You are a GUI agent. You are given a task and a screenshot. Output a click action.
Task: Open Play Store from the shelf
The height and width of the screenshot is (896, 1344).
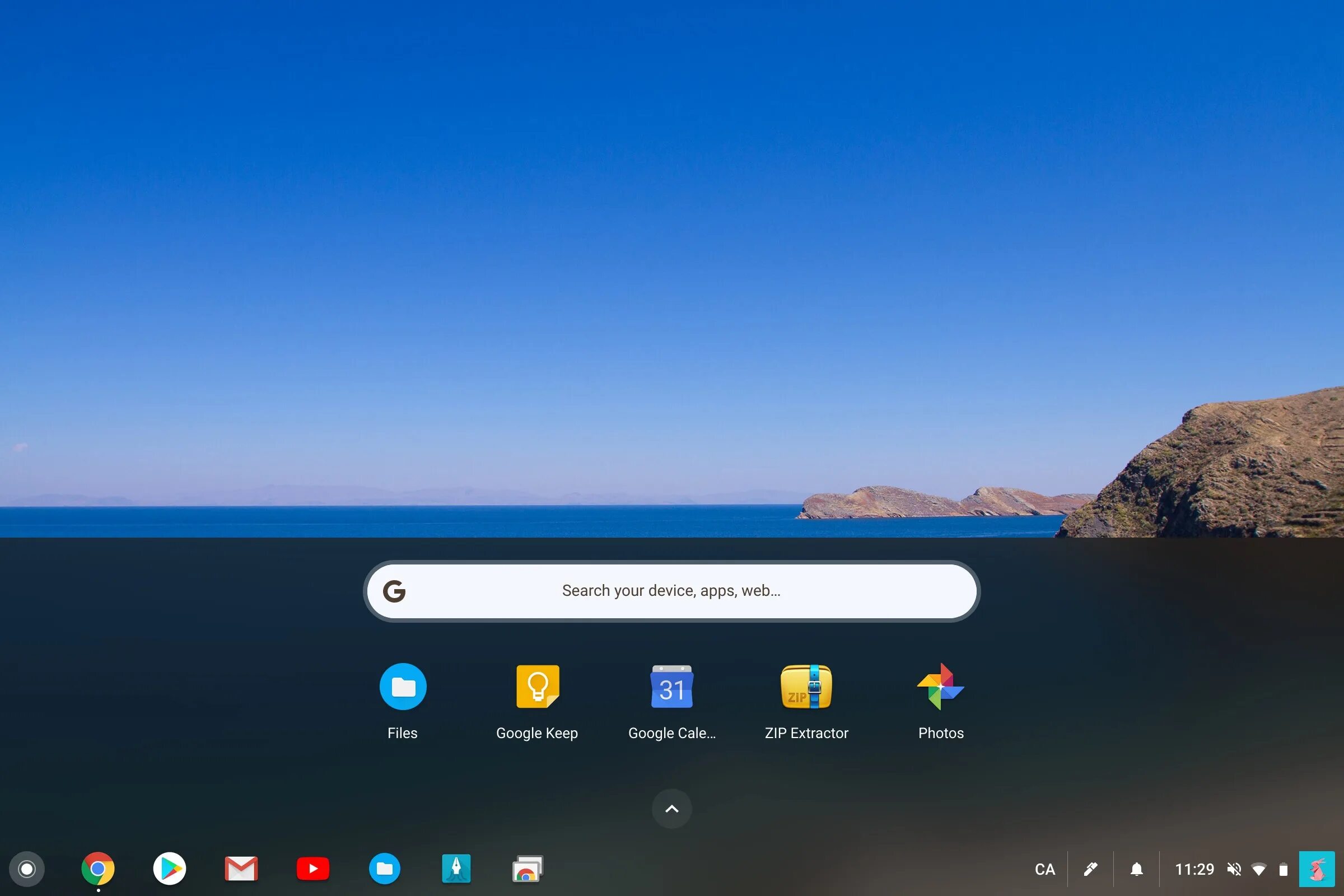[x=170, y=869]
